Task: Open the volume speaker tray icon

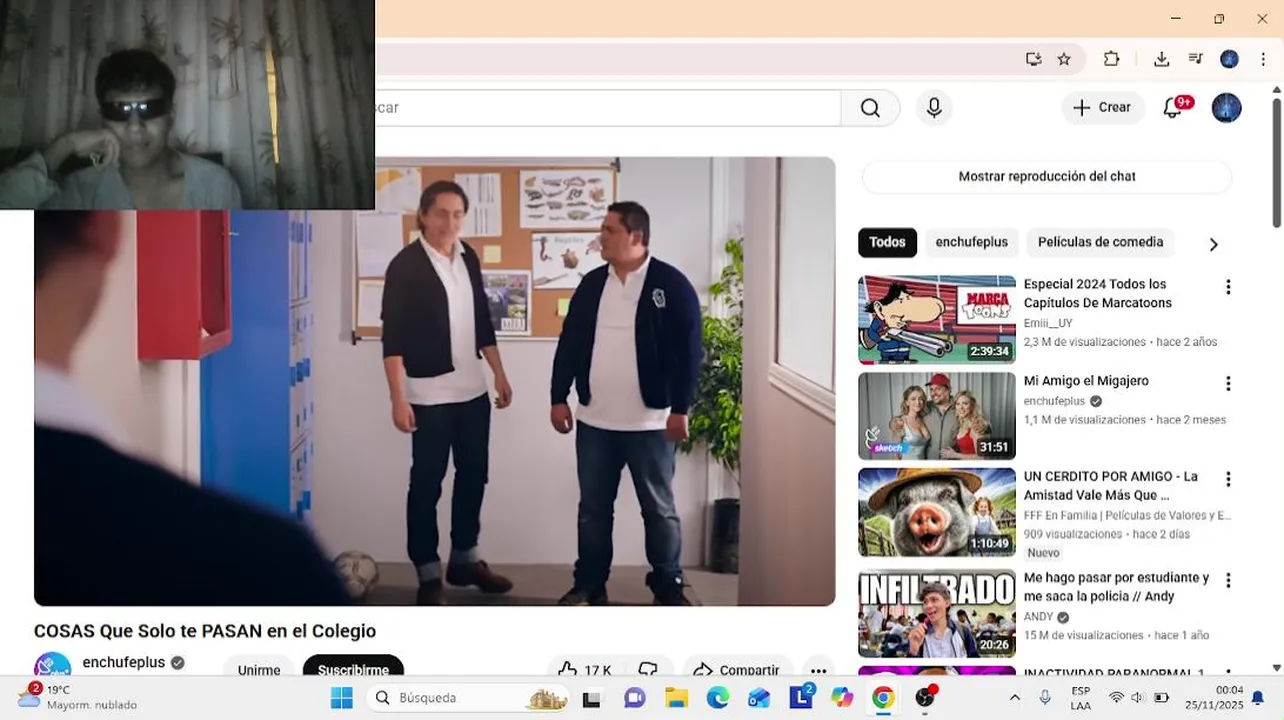Action: pos(1138,698)
